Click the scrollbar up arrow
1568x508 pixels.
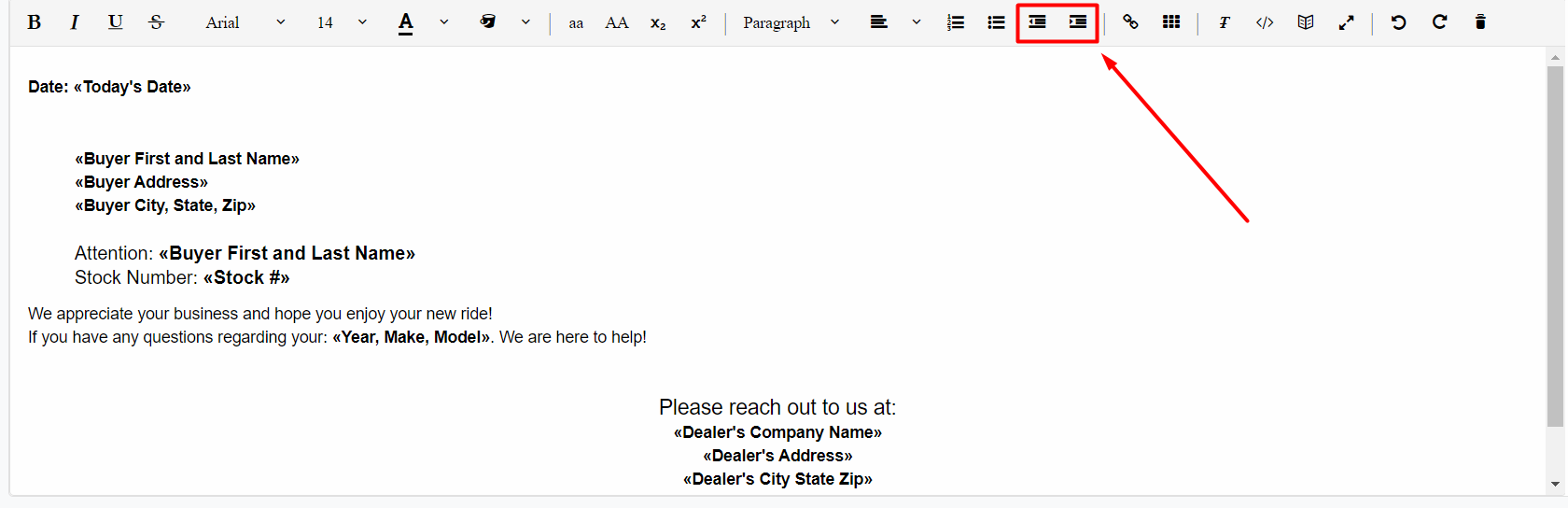1555,58
